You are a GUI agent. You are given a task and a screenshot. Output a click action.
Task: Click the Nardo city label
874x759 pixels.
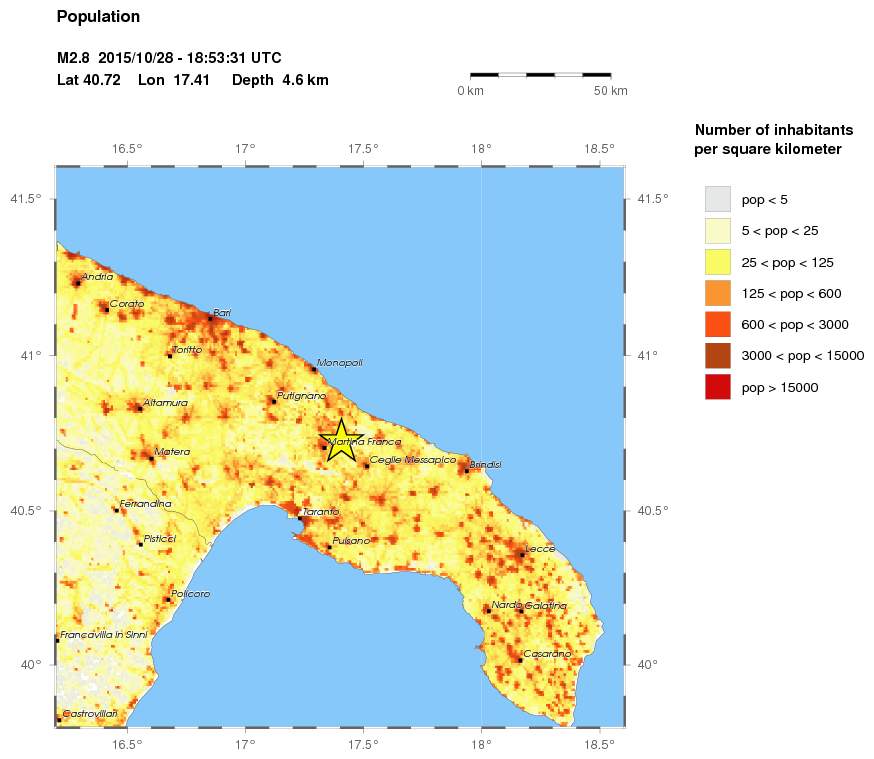coord(507,605)
